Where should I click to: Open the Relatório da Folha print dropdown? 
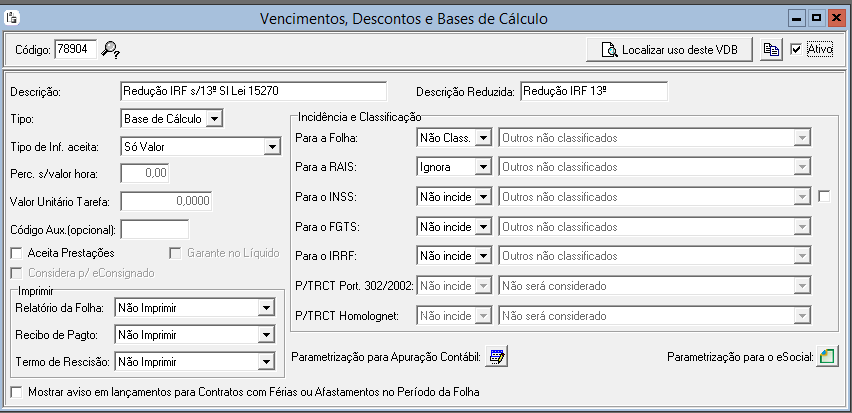tap(265, 308)
